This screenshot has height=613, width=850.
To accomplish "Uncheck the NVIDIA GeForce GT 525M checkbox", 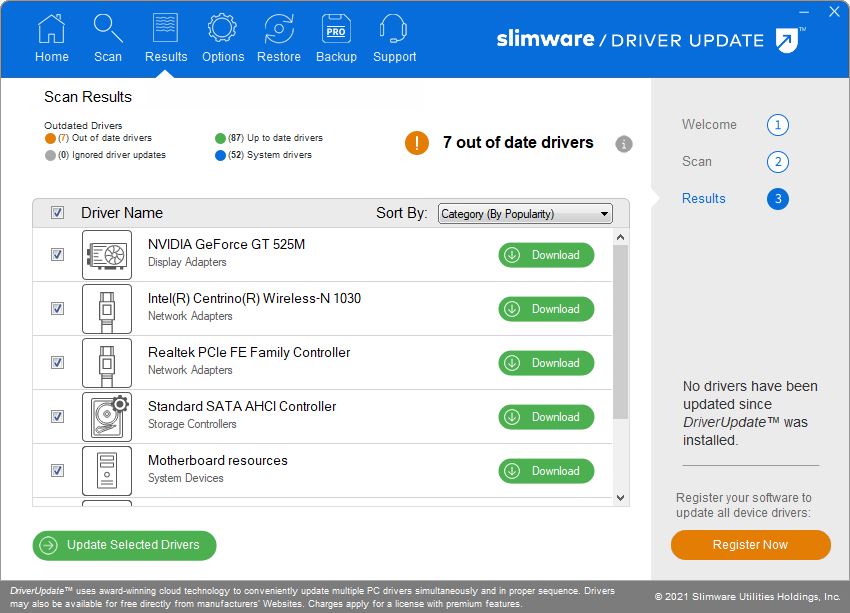I will (x=57, y=254).
